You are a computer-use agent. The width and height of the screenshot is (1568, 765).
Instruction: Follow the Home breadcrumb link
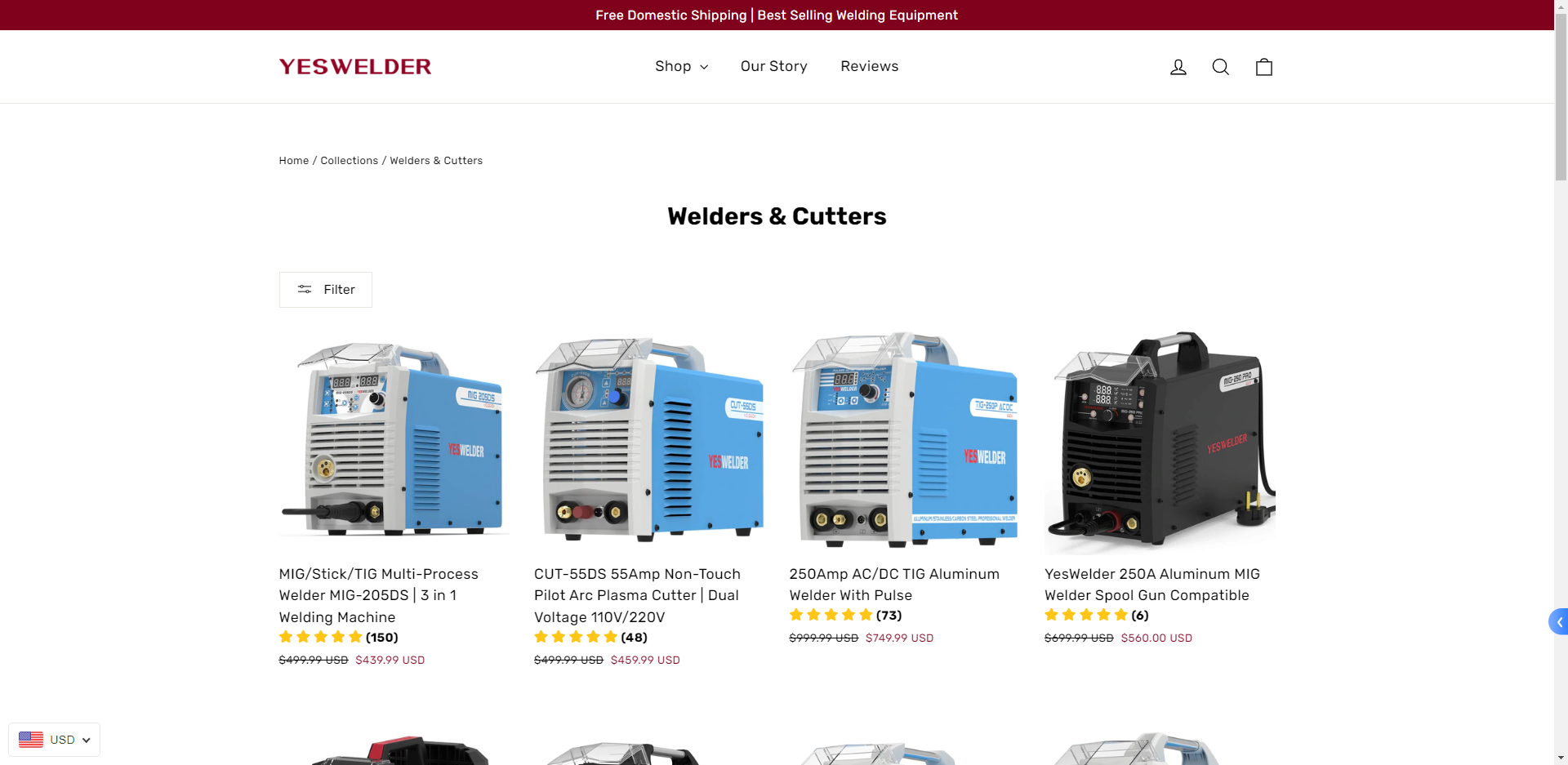pyautogui.click(x=294, y=161)
